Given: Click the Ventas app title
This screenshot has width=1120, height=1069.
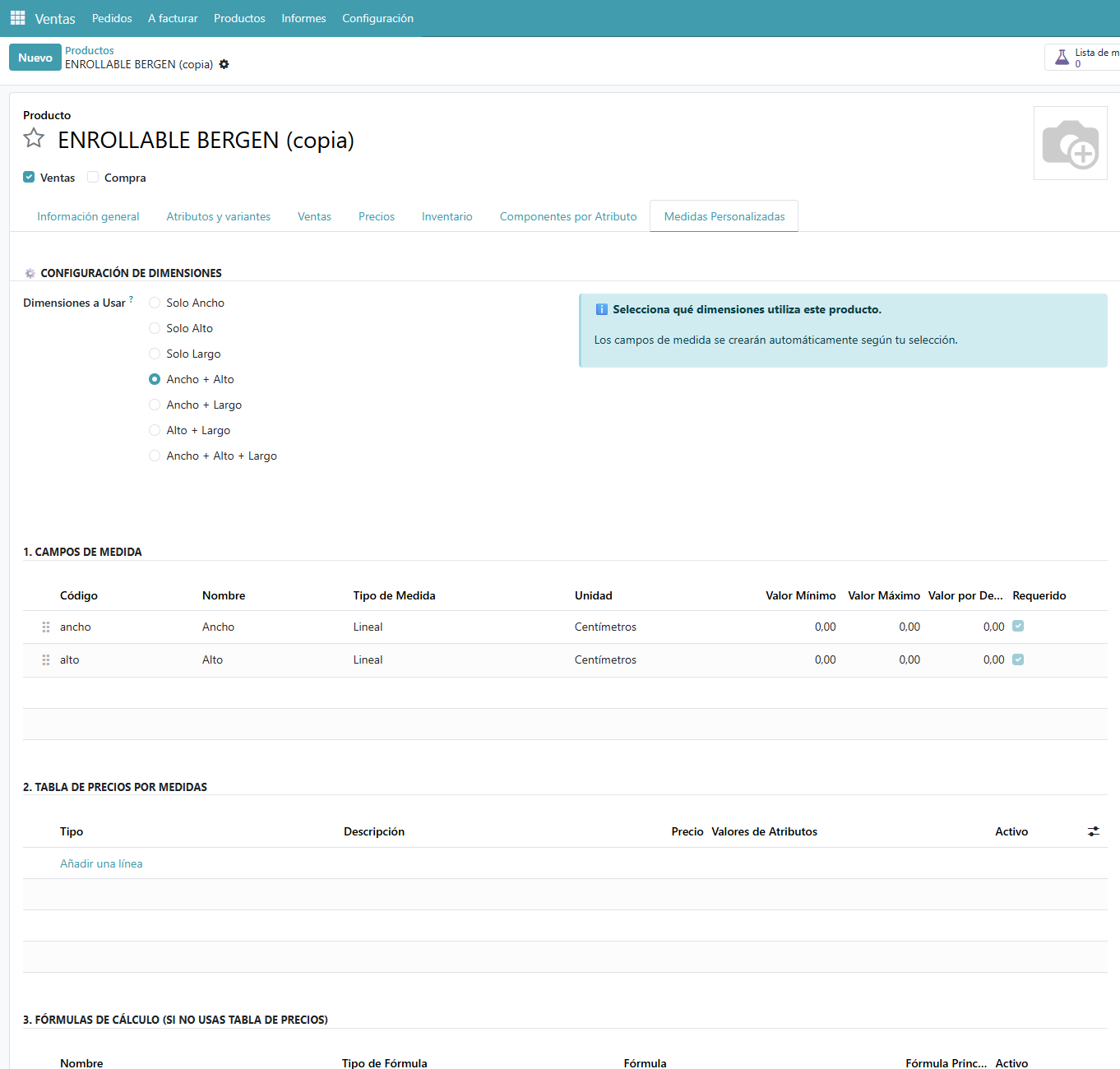Looking at the screenshot, I should pos(55,18).
